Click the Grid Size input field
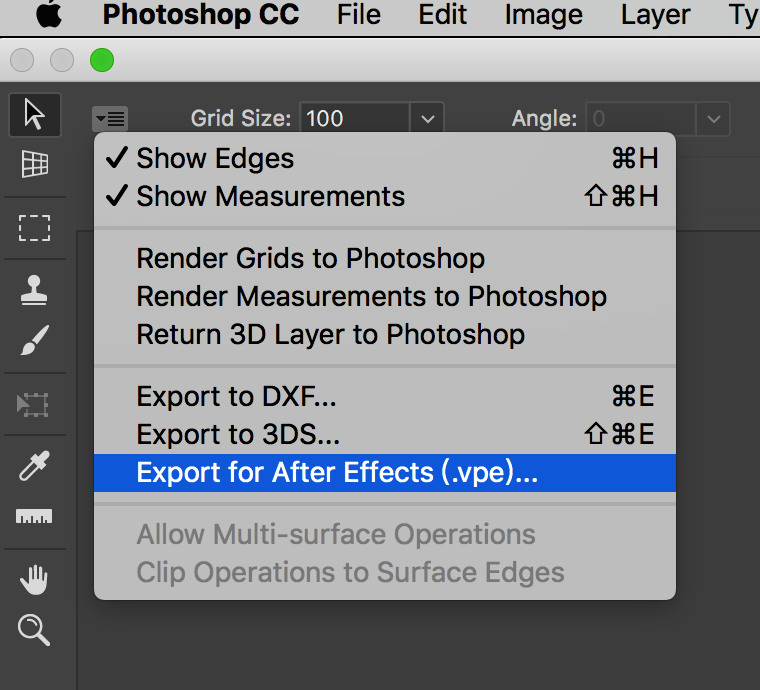The image size is (760, 690). point(354,119)
